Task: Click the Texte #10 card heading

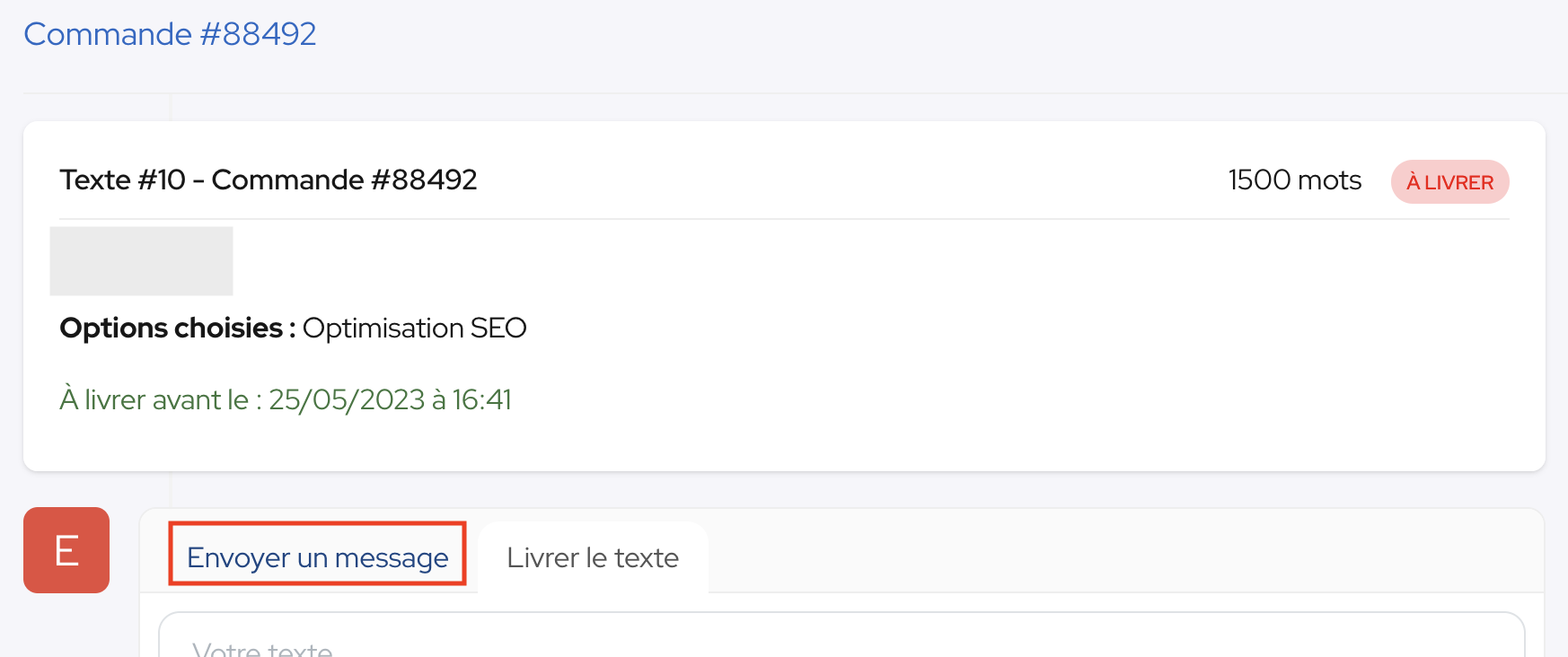Action: (x=268, y=180)
